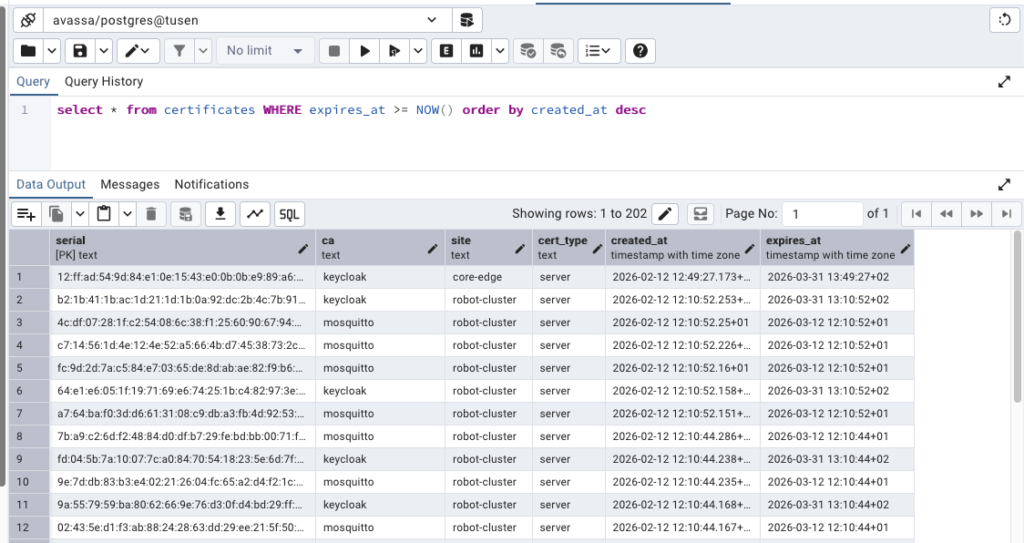Viewport: 1024px width, 543px height.
Task: Expand the Filter options dropdown arrow
Action: (x=203, y=50)
